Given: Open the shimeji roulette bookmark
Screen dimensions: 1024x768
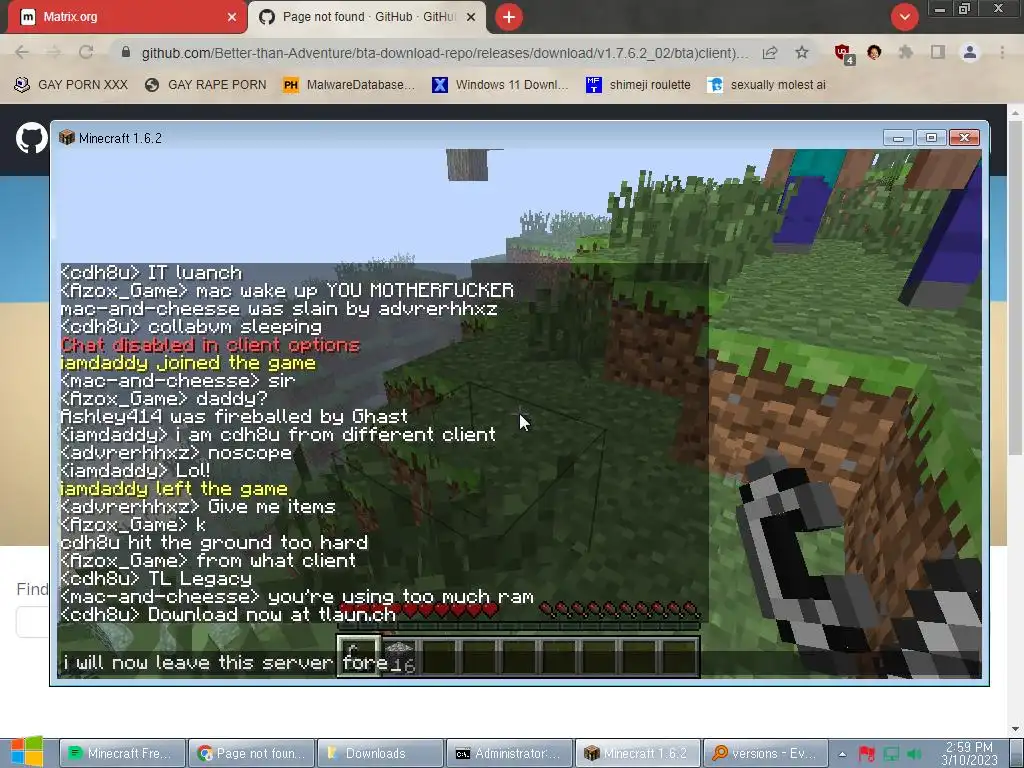Looking at the screenshot, I should 638,85.
